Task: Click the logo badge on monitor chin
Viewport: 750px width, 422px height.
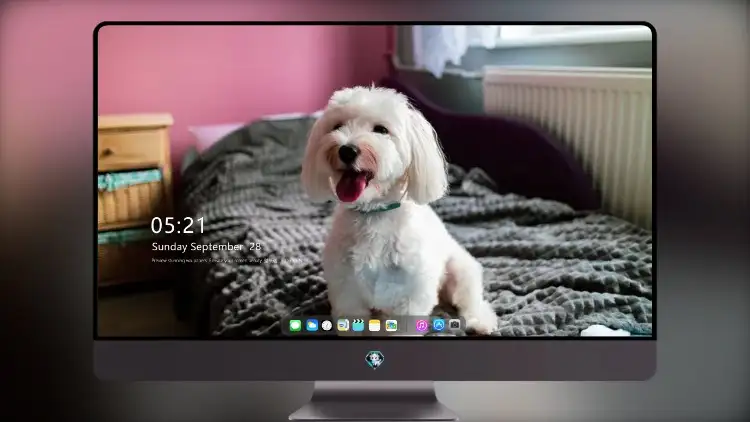Action: (375, 359)
